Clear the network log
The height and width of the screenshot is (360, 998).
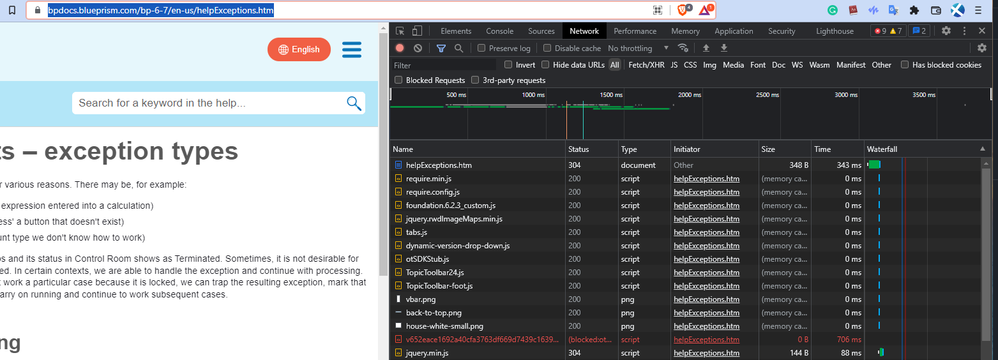pos(418,48)
